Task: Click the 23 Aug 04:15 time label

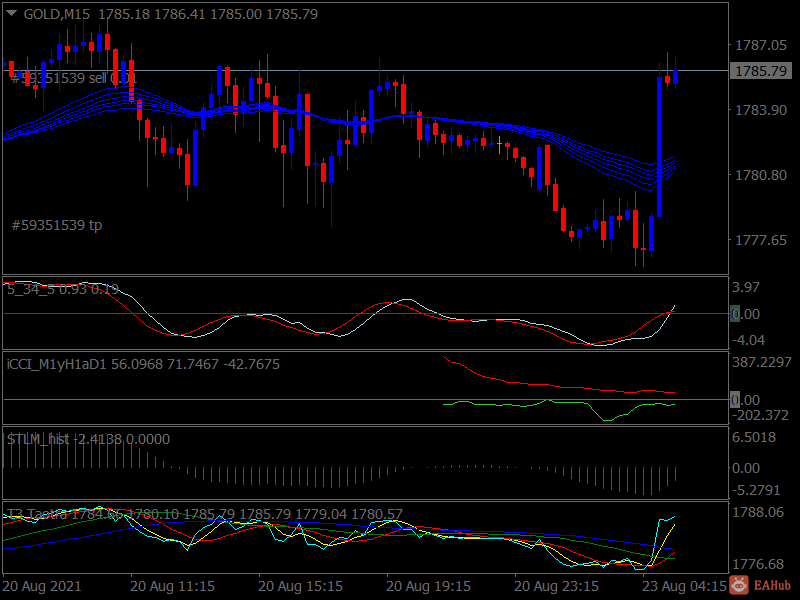Action: [684, 586]
